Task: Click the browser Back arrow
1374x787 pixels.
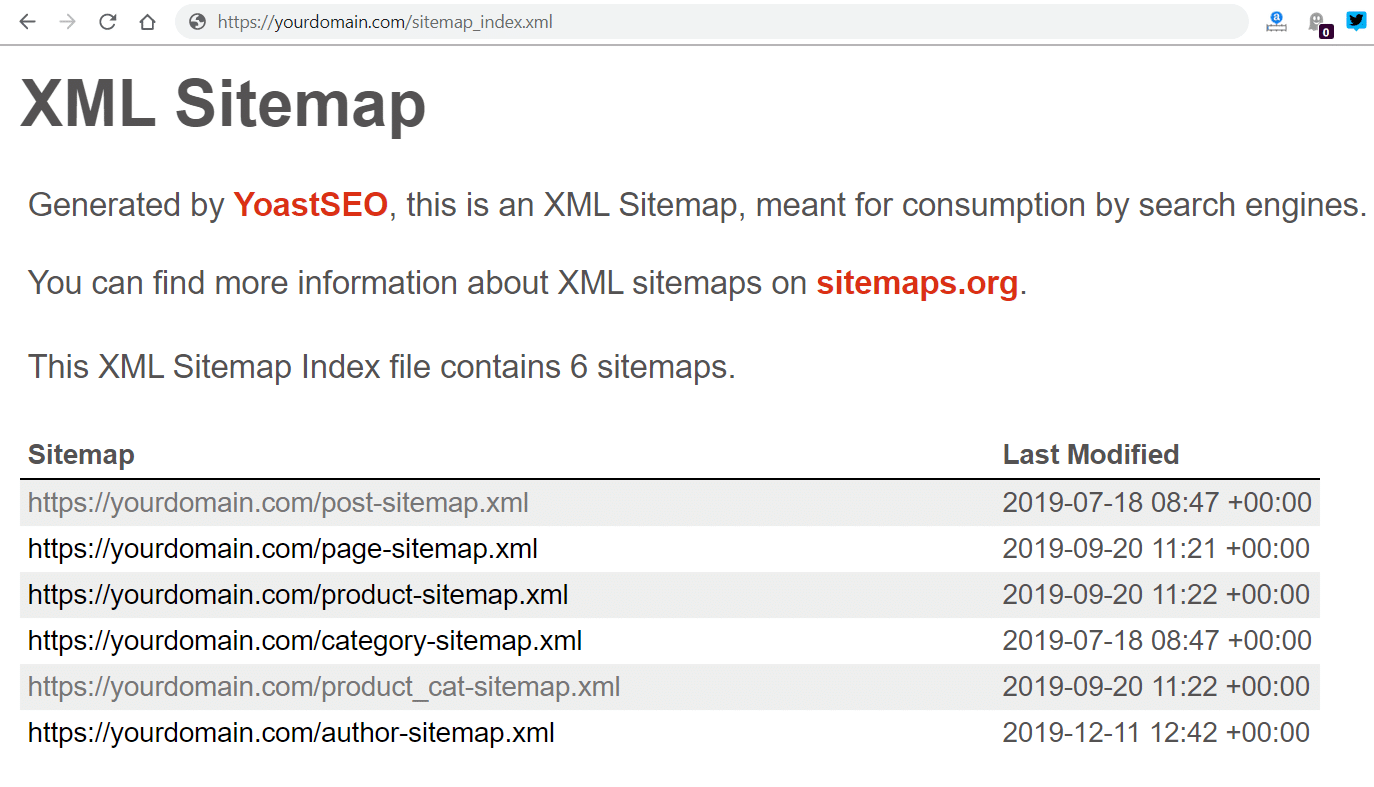Action: [28, 22]
